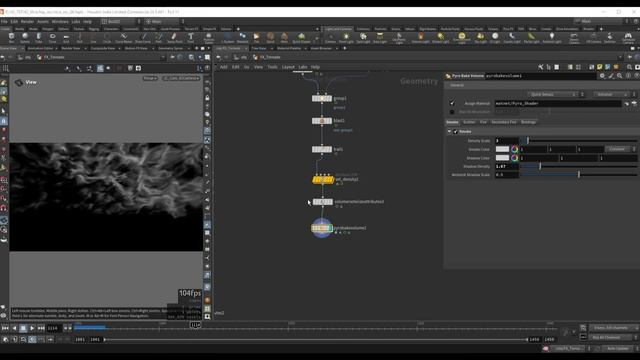Select the Camera shelf tool
The height and width of the screenshot is (360, 640).
coord(330,38)
